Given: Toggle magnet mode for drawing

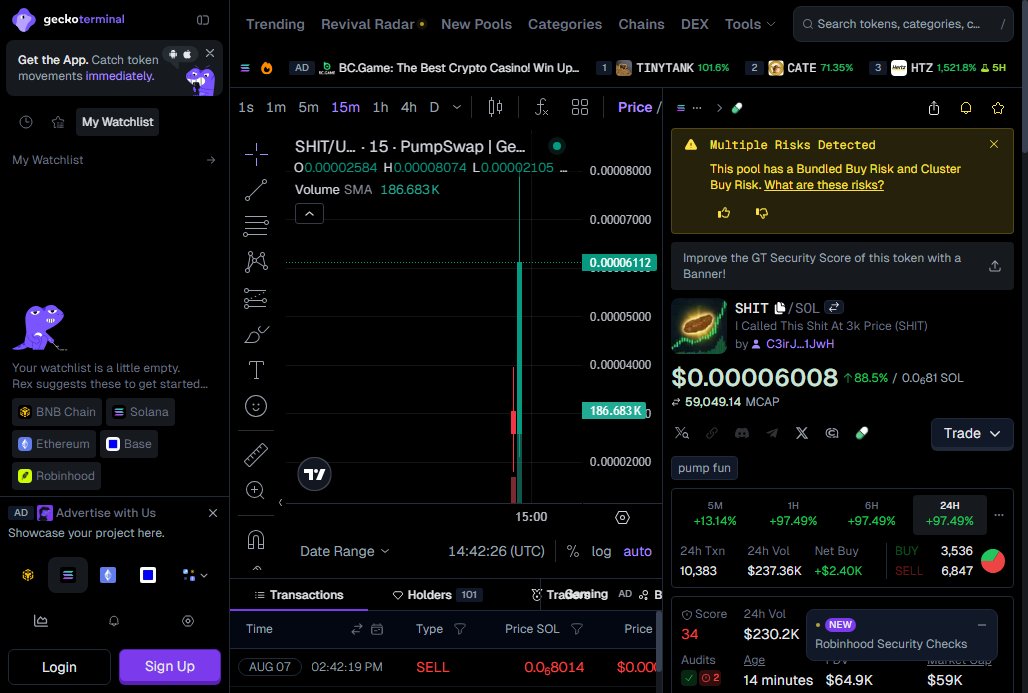Looking at the screenshot, I should (x=256, y=540).
